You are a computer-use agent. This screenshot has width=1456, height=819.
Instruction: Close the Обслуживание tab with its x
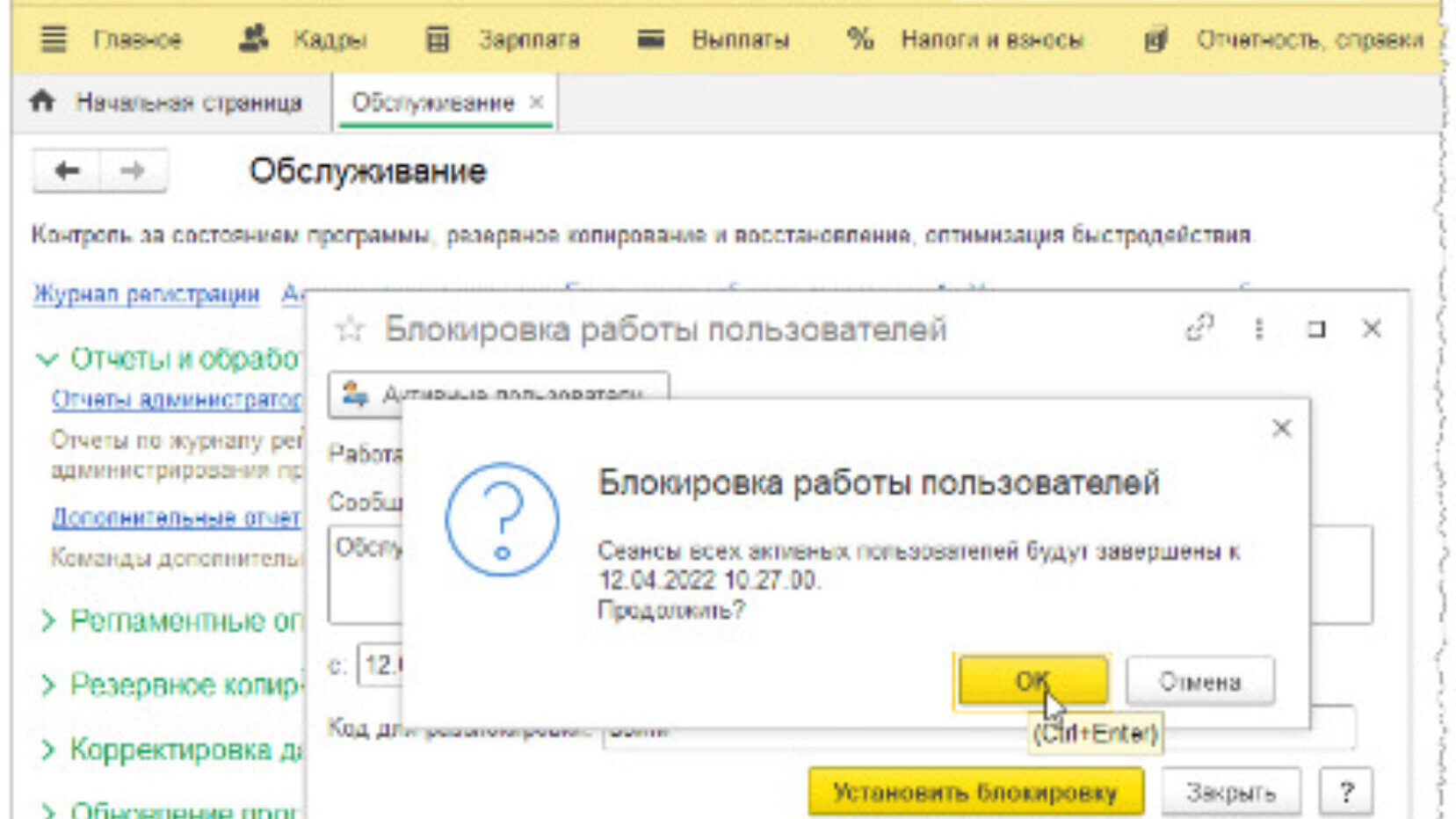point(536,102)
